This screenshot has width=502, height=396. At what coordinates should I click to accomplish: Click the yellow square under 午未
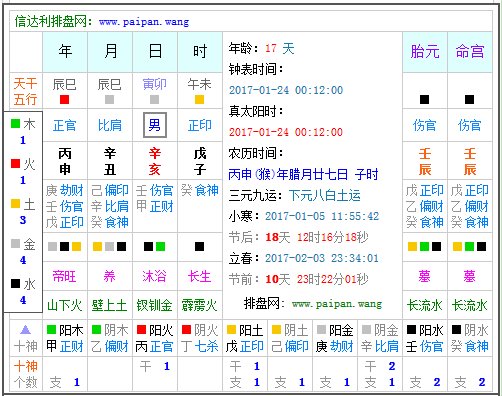[x=199, y=99]
